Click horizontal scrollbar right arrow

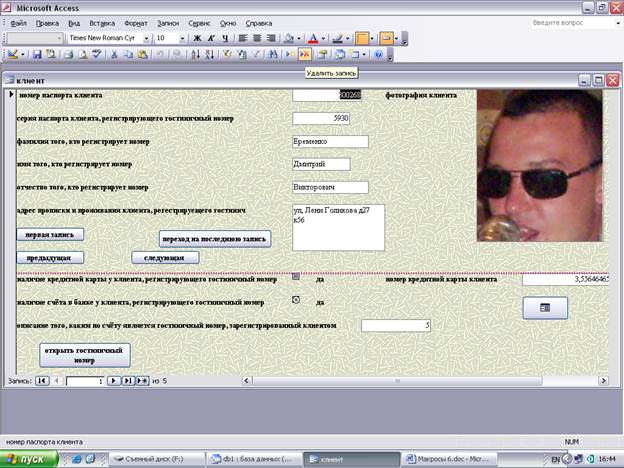[603, 381]
